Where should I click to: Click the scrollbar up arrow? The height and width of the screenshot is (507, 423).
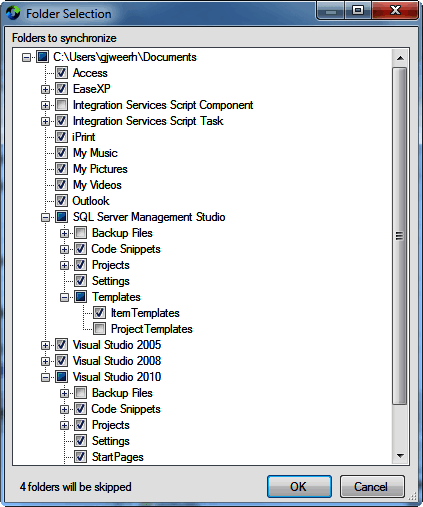pos(400,58)
